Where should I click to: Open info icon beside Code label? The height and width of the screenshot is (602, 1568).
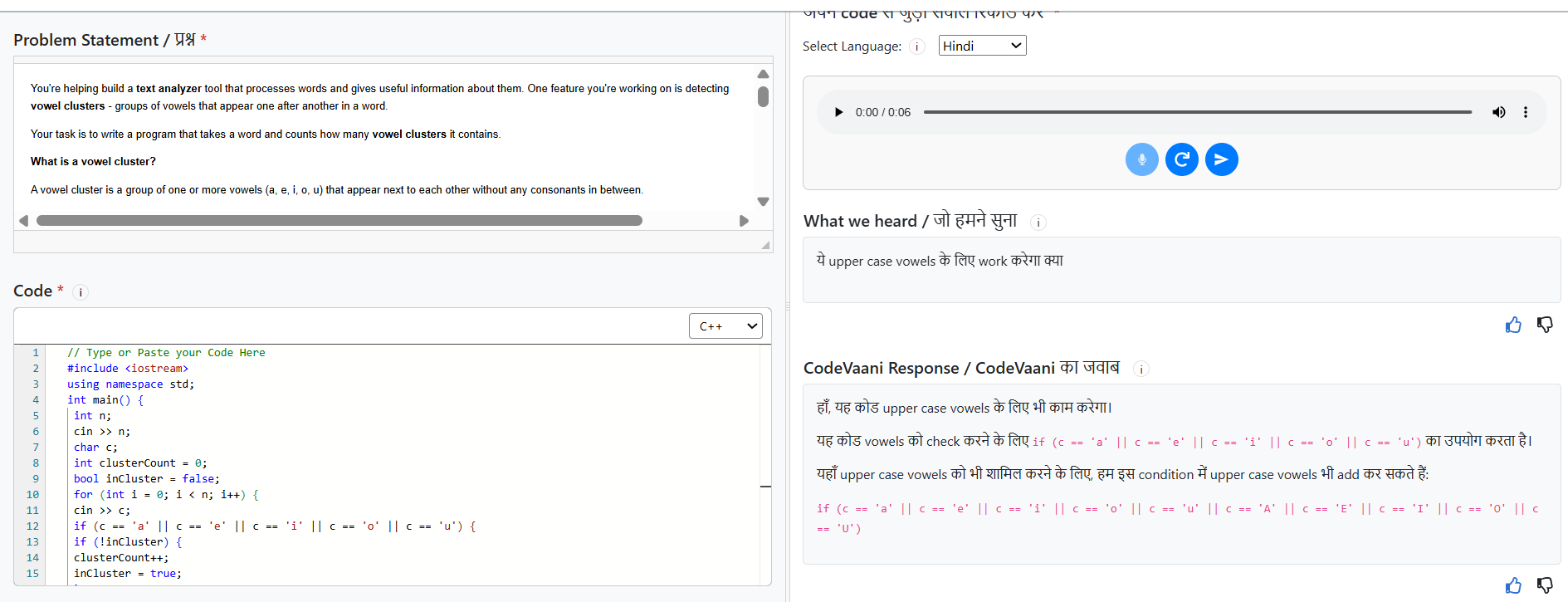(81, 292)
